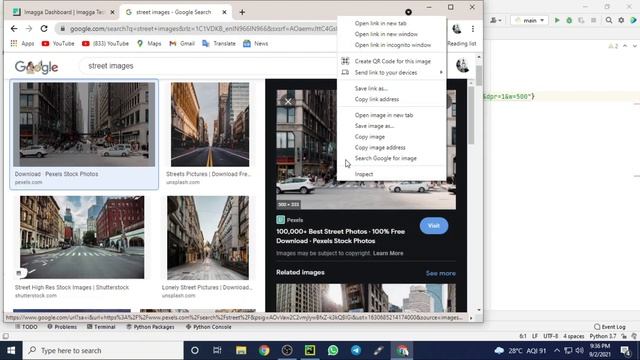Image resolution: width=640 pixels, height=360 pixels.
Task: Open the 100,000+ Best Street Photos title link
Action: click(x=340, y=236)
